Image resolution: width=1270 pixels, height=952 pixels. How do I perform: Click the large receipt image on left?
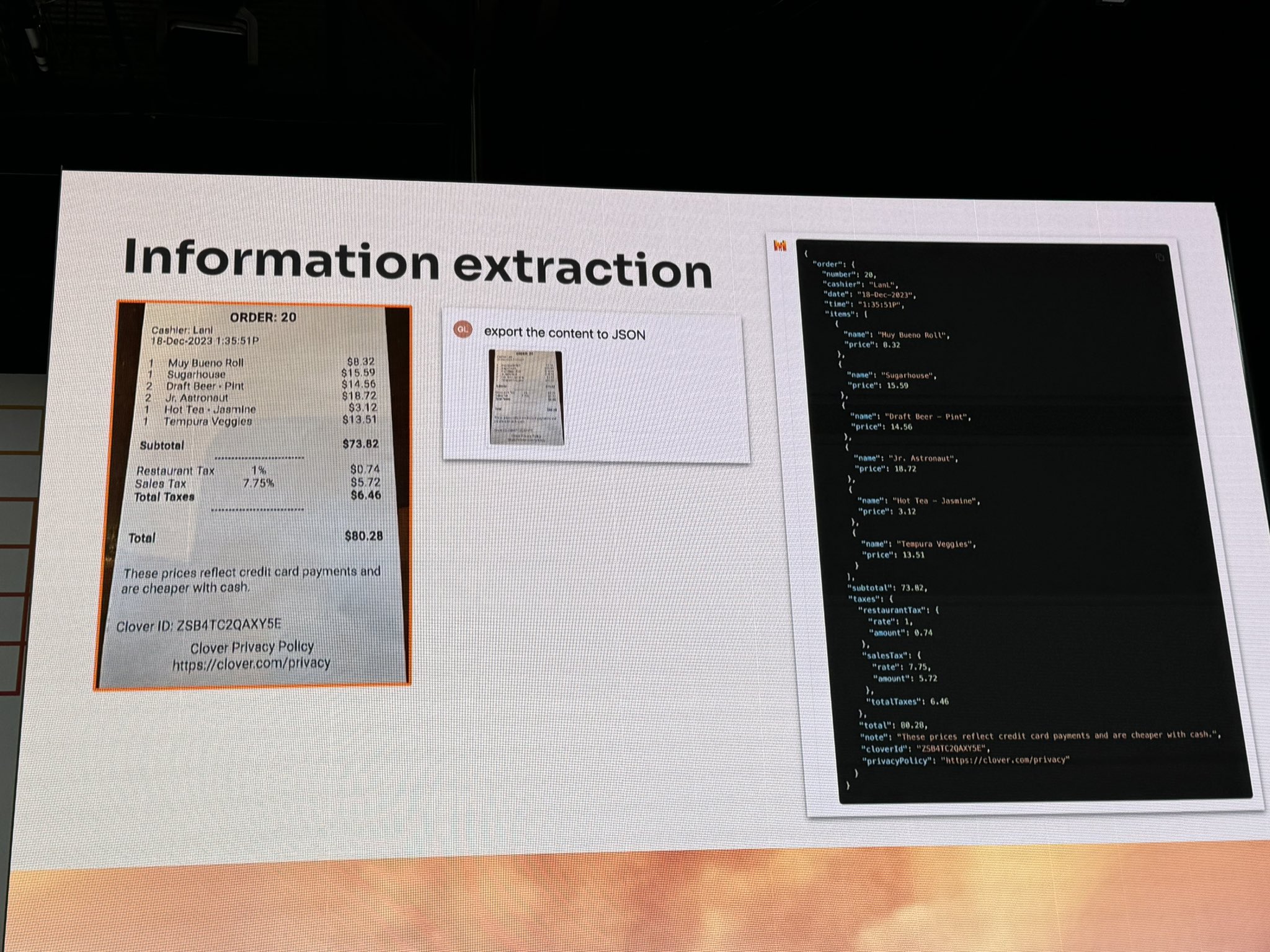pos(253,496)
